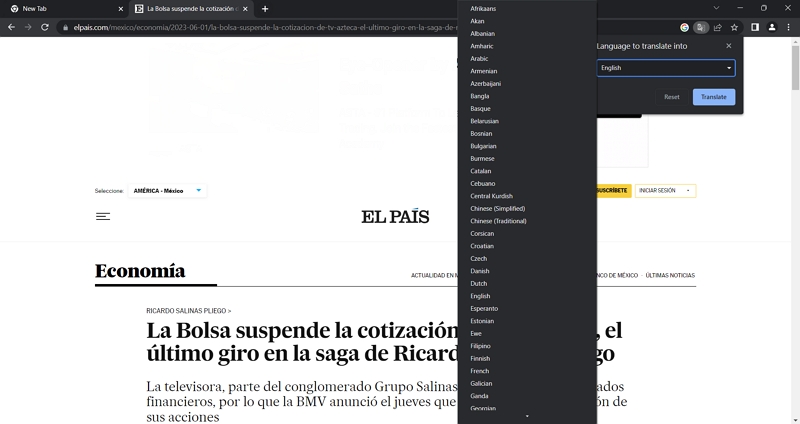Go forward to the next page
Image resolution: width=800 pixels, height=424 pixels.
point(28,27)
